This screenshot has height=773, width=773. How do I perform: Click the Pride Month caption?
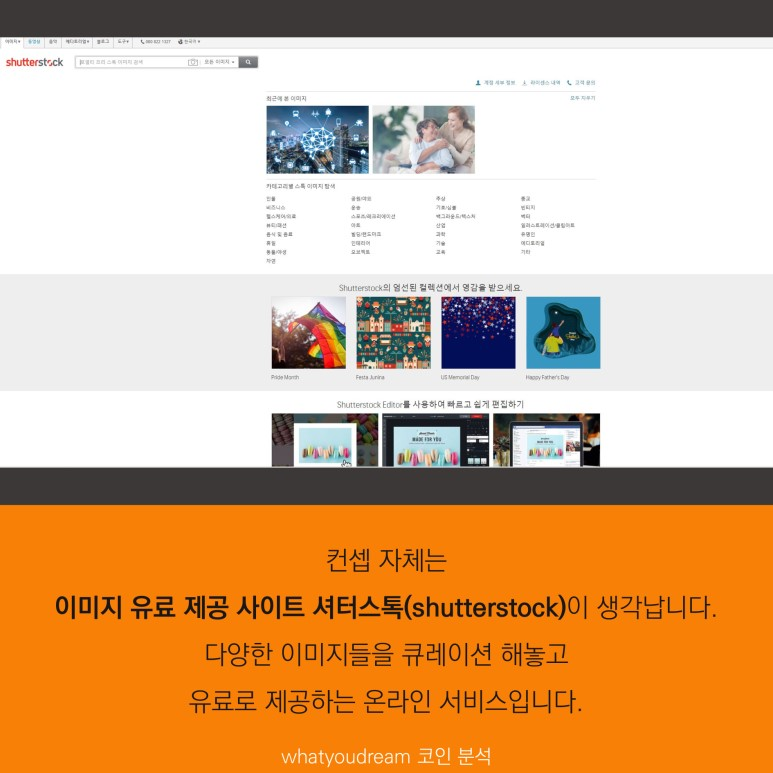285,378
